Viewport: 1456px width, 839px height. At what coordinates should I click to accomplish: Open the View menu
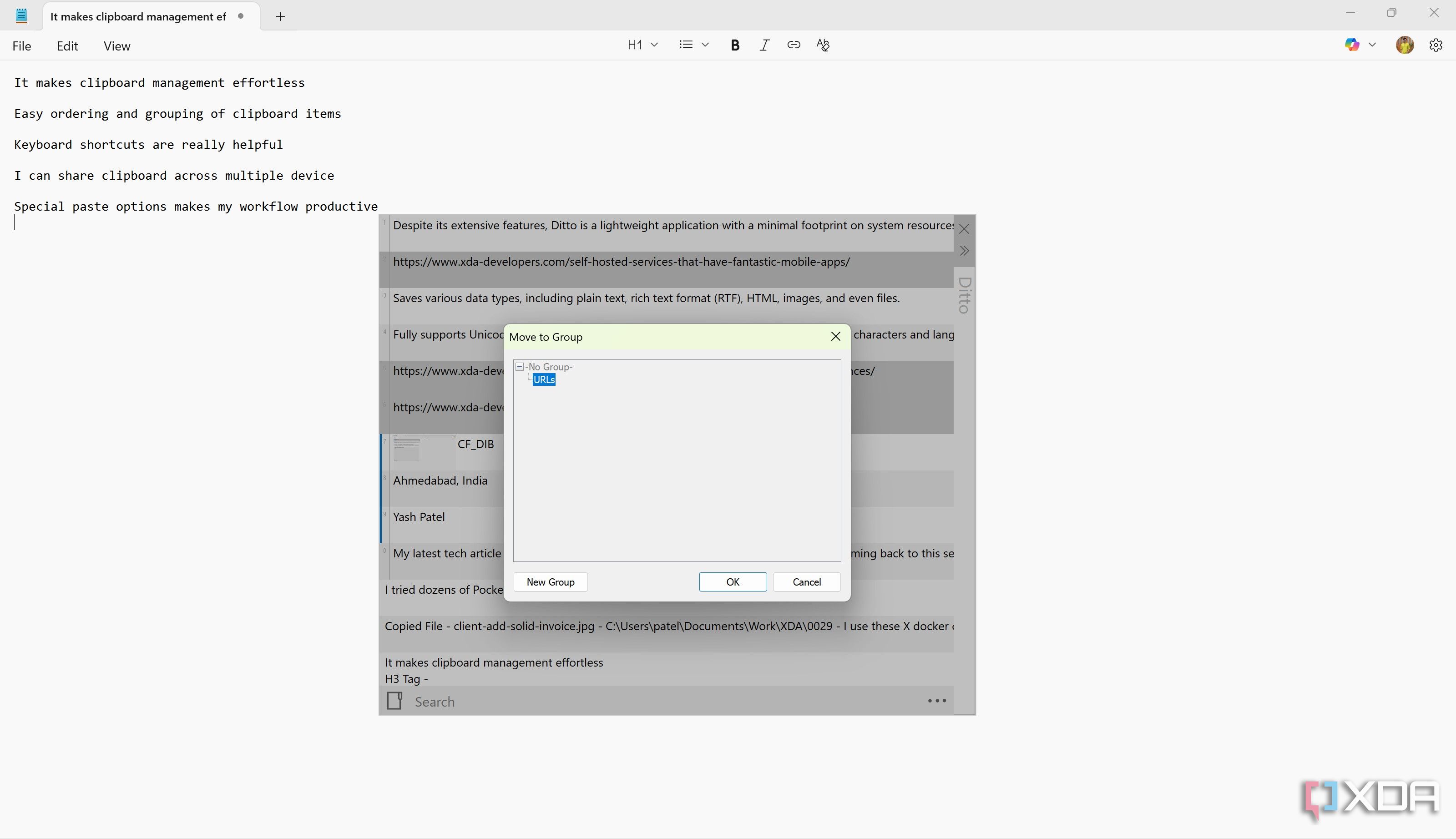click(x=117, y=46)
